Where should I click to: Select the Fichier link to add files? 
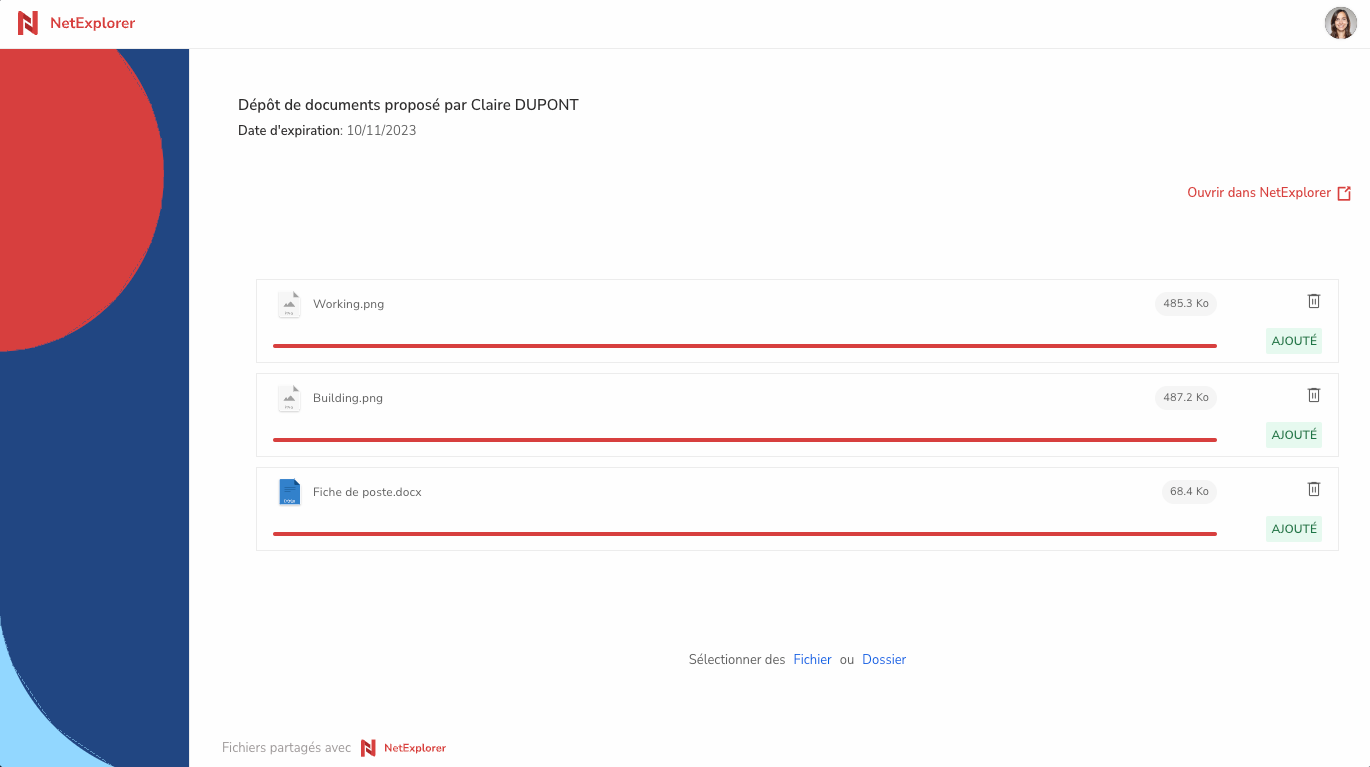click(x=812, y=660)
